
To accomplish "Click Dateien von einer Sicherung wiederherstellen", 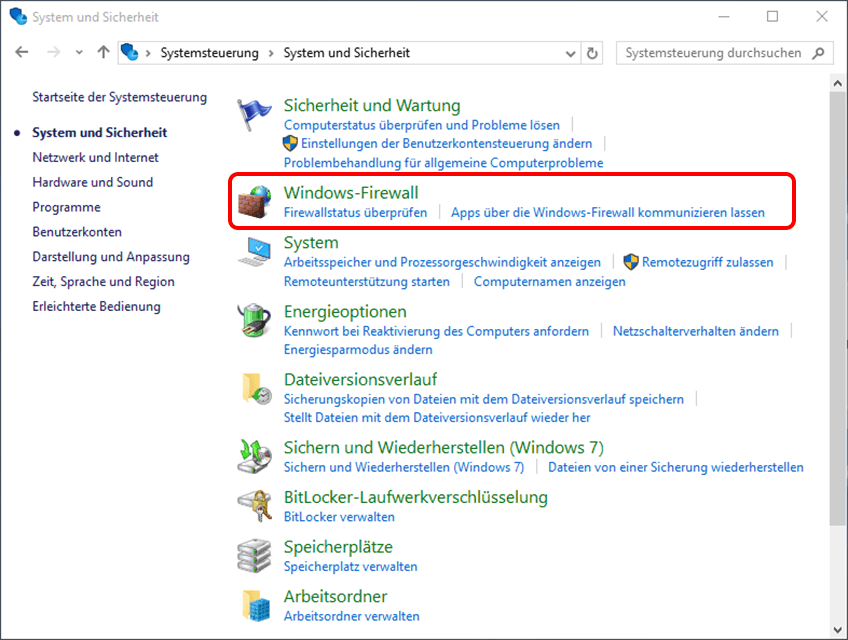I will [675, 467].
